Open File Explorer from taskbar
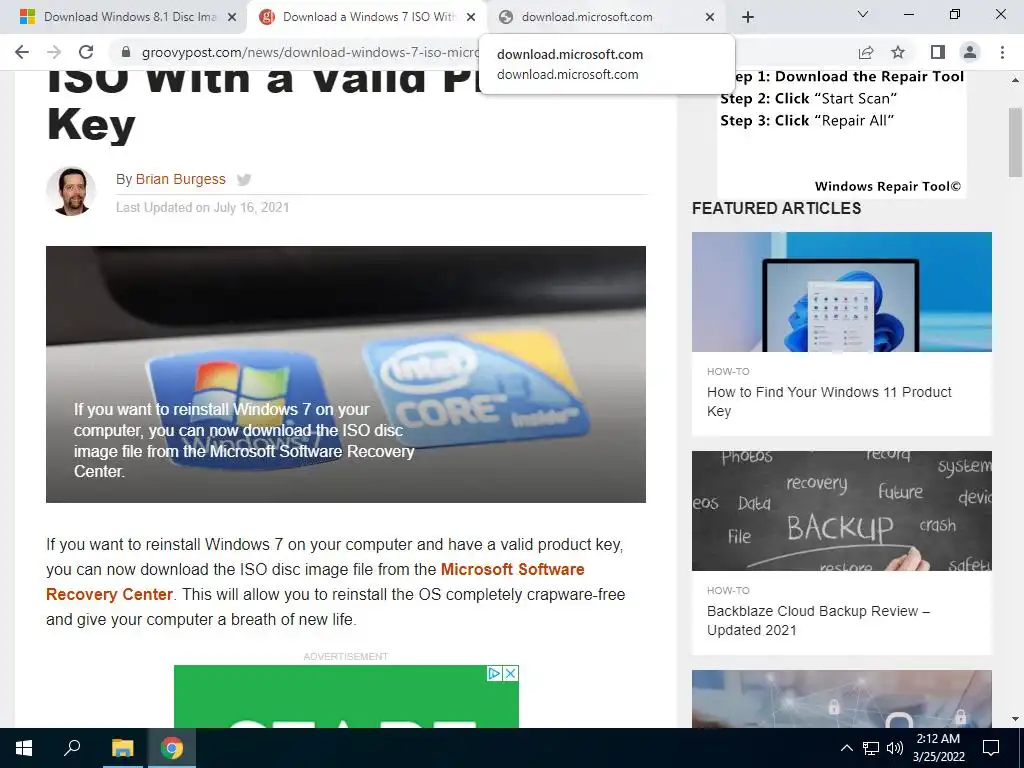 [x=122, y=748]
